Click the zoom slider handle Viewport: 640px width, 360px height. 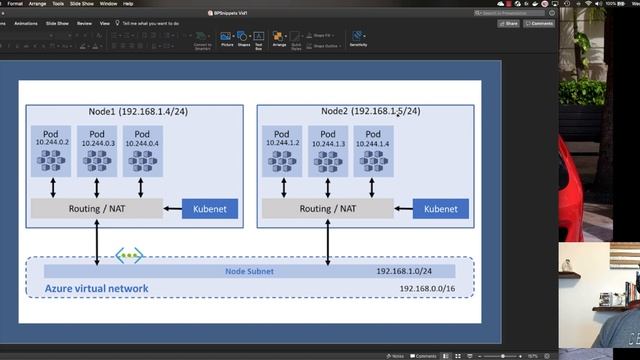pyautogui.click(x=503, y=356)
